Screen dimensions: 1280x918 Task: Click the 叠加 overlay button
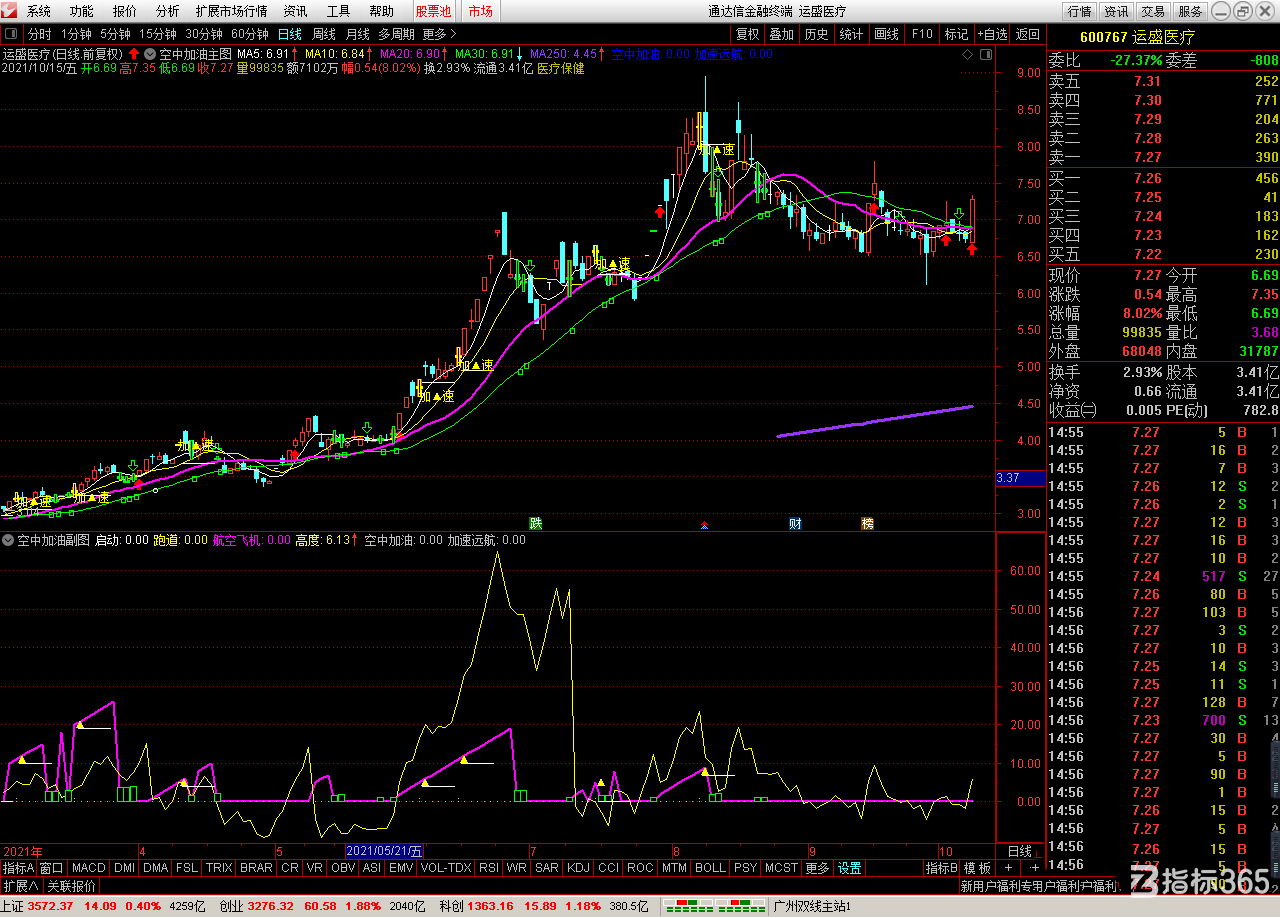coord(781,33)
